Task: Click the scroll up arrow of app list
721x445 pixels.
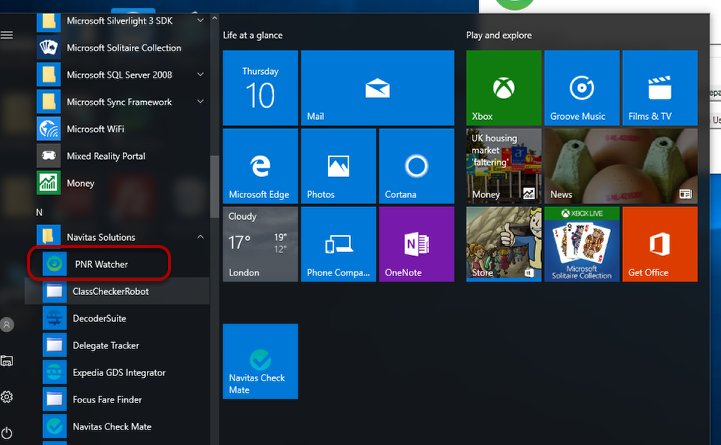Action: pos(214,19)
